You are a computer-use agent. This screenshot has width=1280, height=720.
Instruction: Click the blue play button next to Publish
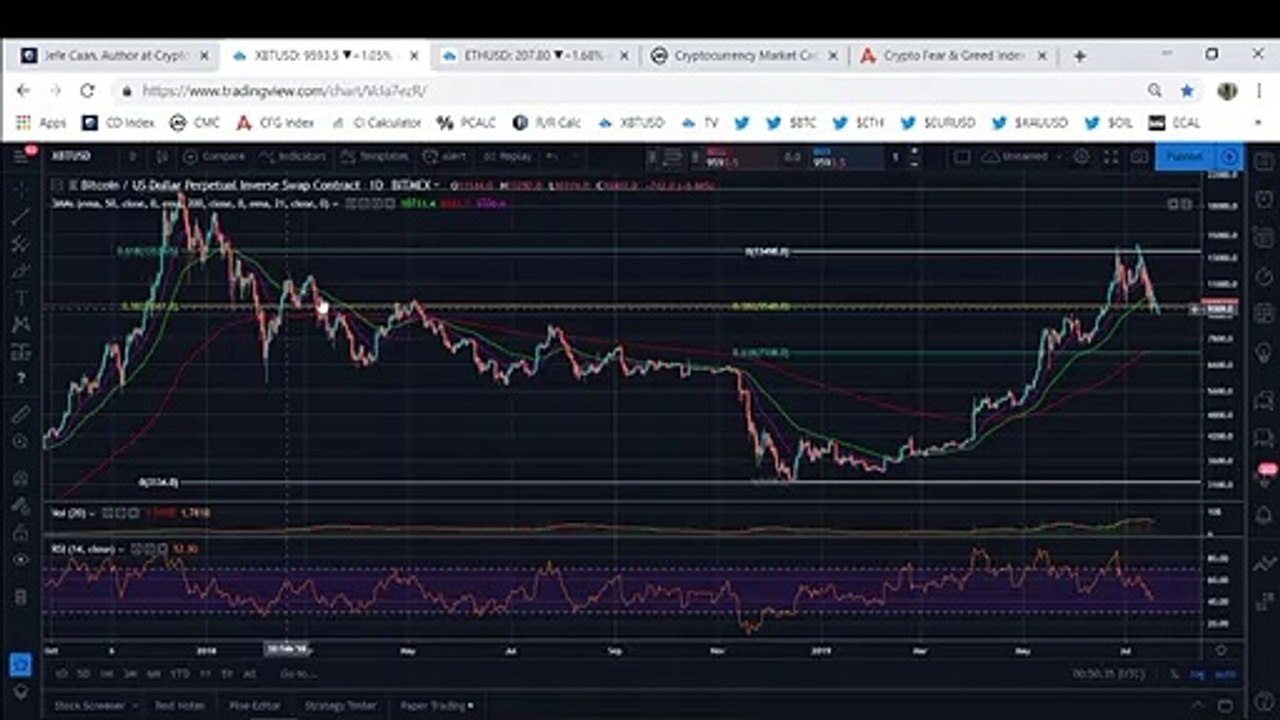[1229, 157]
